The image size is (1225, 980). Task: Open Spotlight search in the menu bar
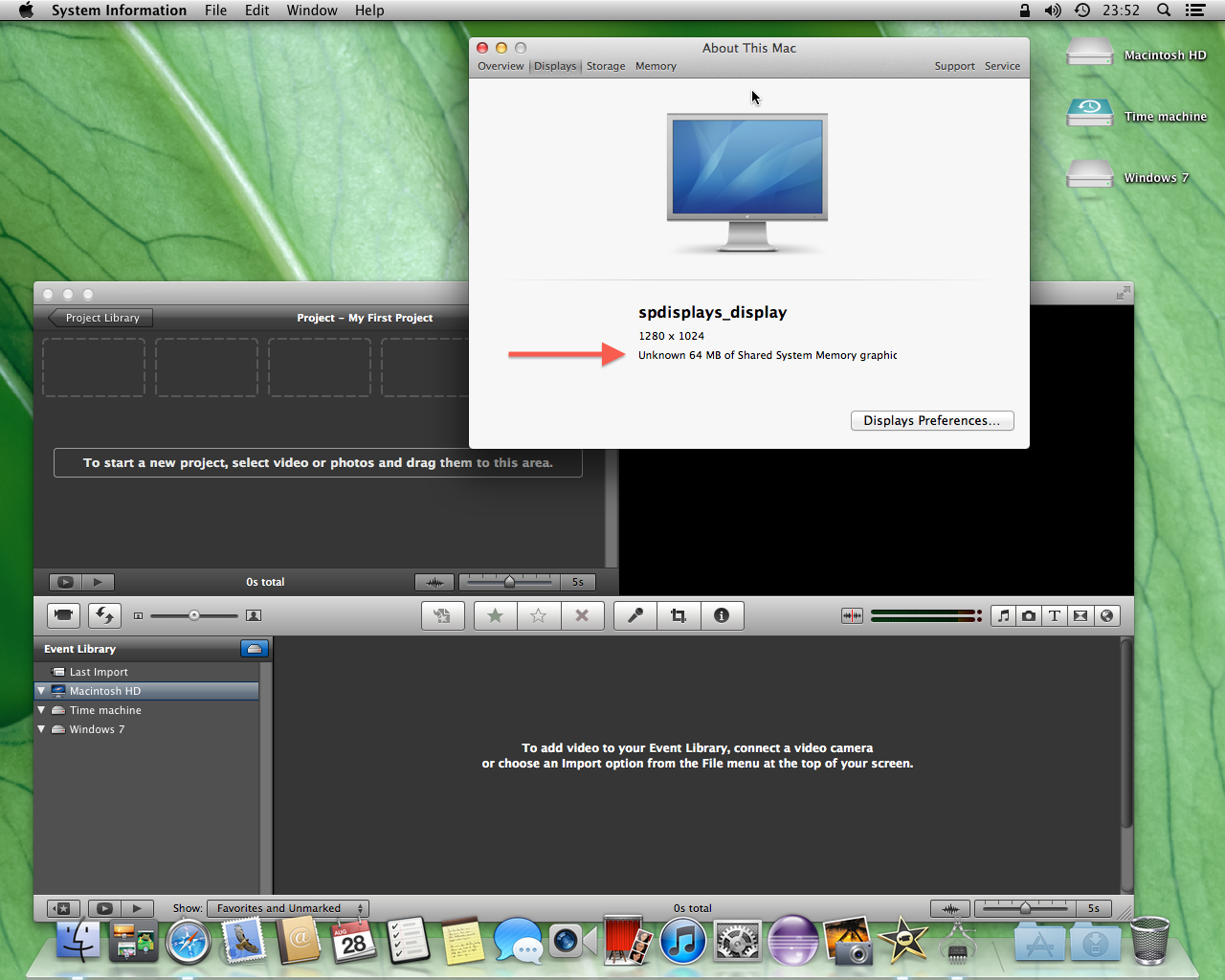click(1164, 11)
